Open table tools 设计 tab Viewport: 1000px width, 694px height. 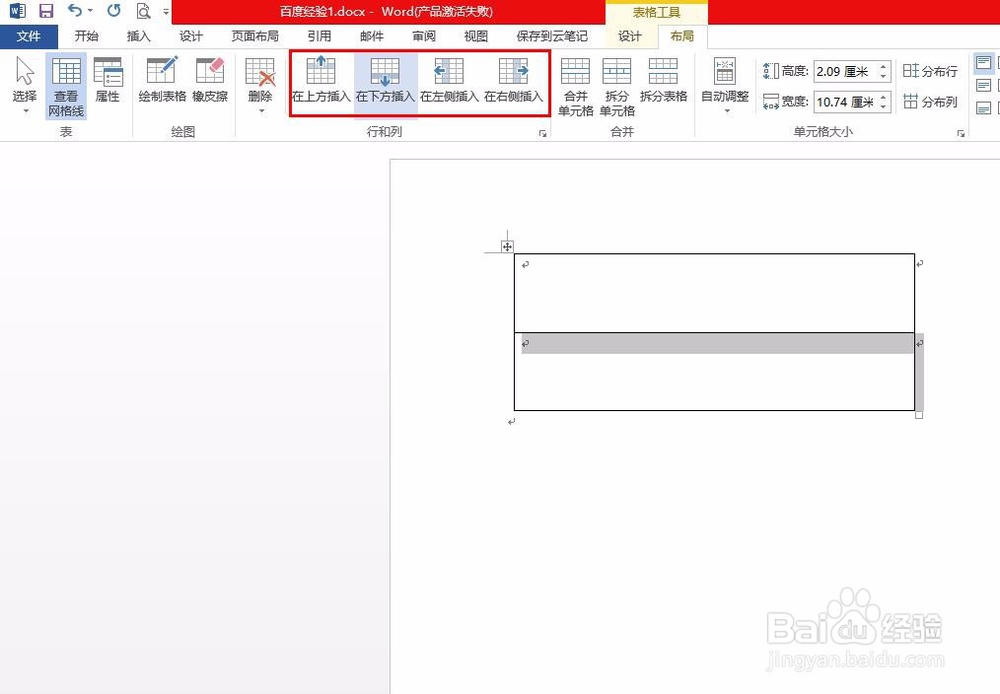[x=629, y=36]
